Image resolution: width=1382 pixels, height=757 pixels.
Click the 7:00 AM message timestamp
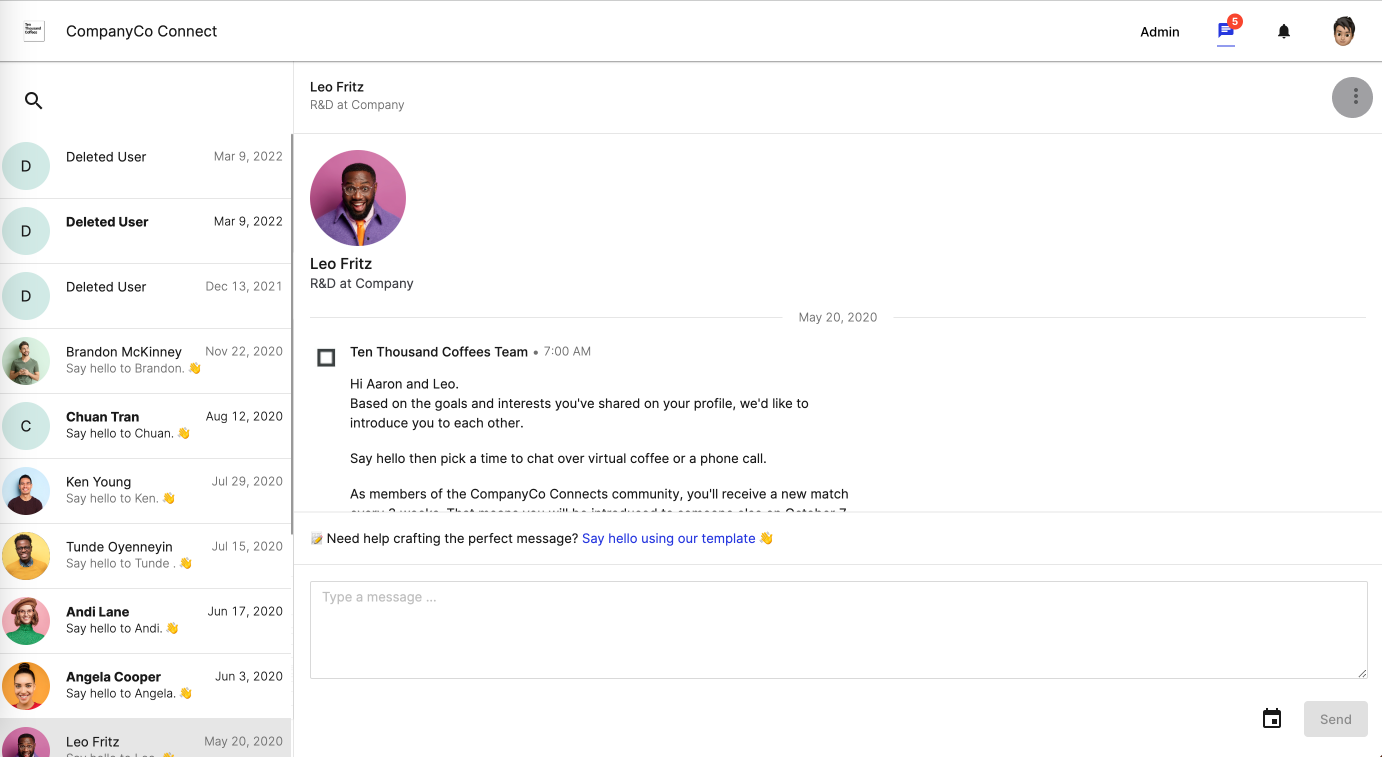(567, 352)
